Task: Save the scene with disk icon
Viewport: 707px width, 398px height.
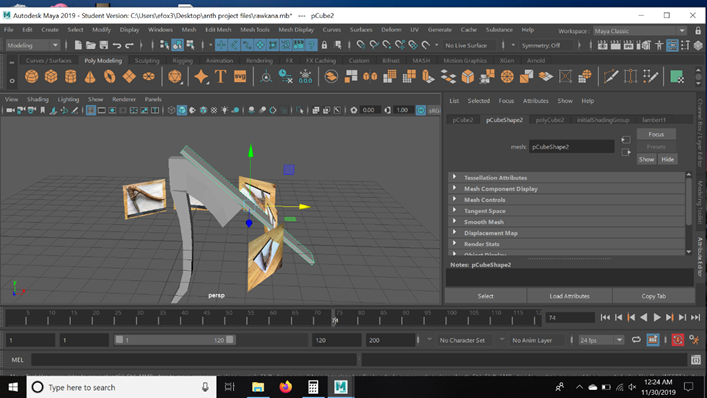Action: (104, 45)
